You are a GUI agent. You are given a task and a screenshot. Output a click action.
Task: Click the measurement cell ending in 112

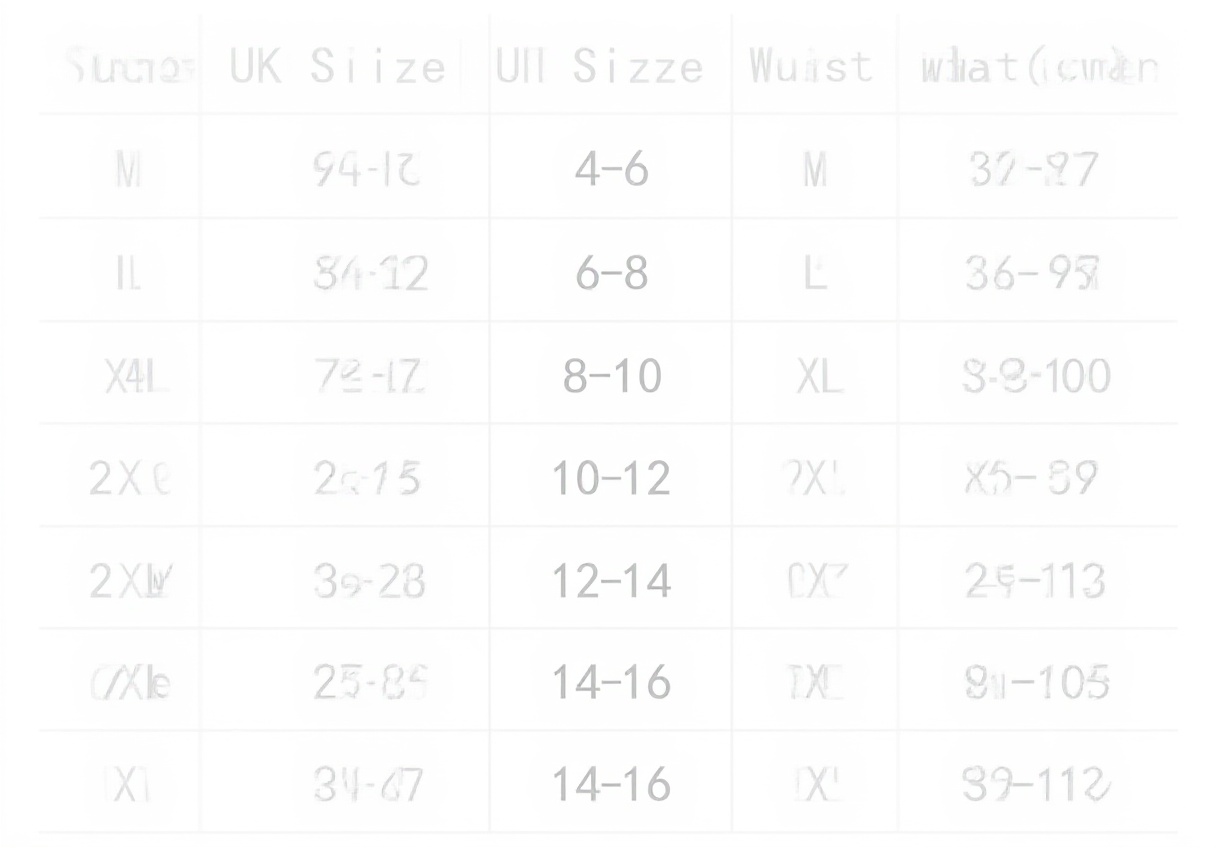[x=1036, y=786]
